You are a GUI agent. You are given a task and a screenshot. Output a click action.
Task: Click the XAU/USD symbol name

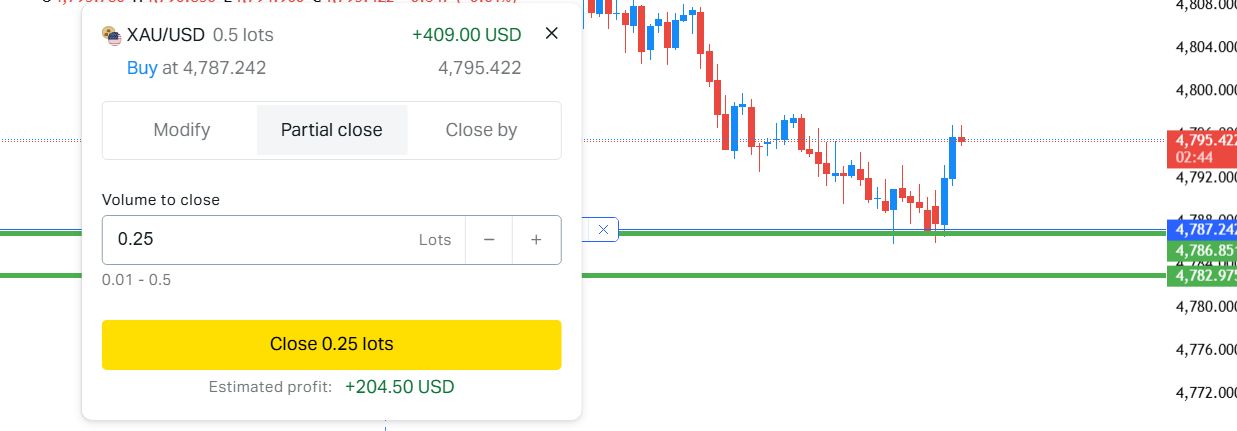(166, 35)
